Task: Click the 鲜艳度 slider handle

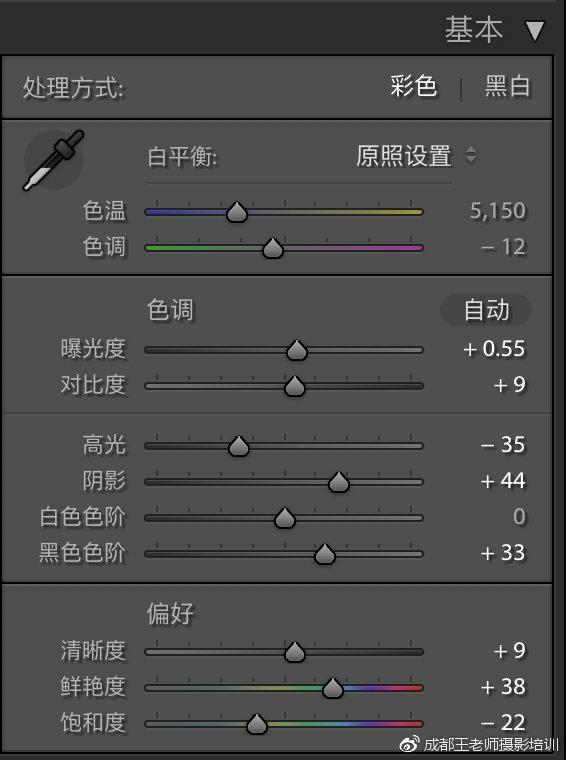Action: pyautogui.click(x=332, y=688)
